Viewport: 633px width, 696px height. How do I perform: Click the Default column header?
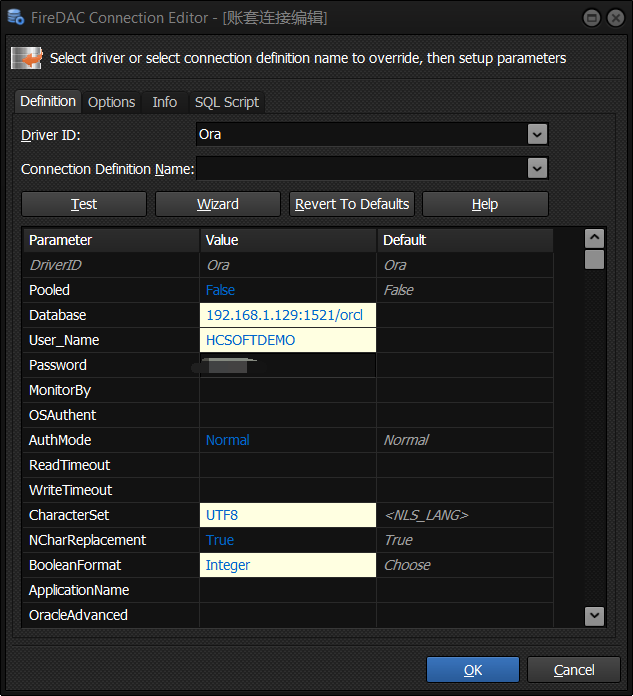tap(465, 240)
